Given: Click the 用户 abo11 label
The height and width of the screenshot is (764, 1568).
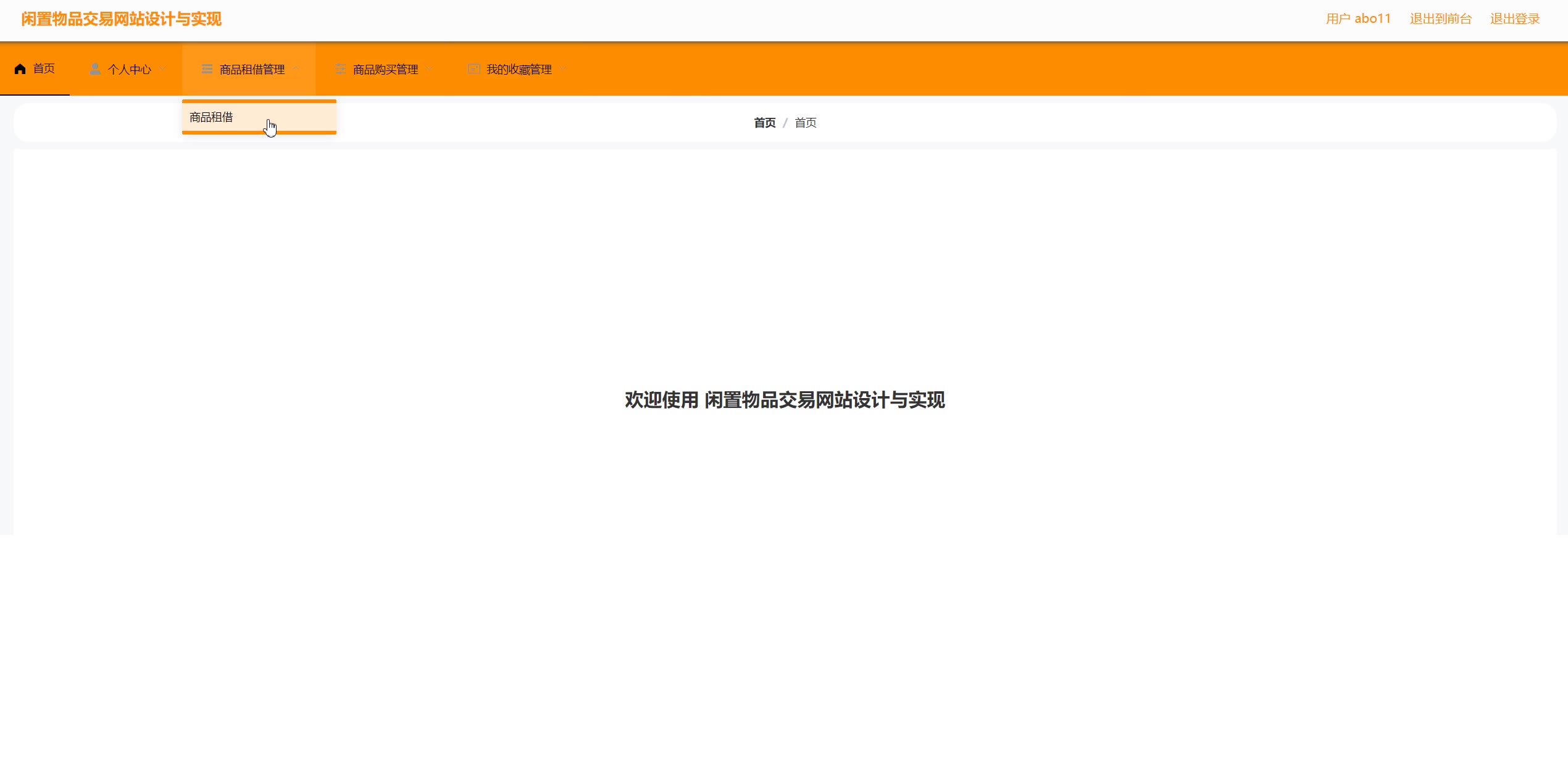Looking at the screenshot, I should pos(1357,19).
